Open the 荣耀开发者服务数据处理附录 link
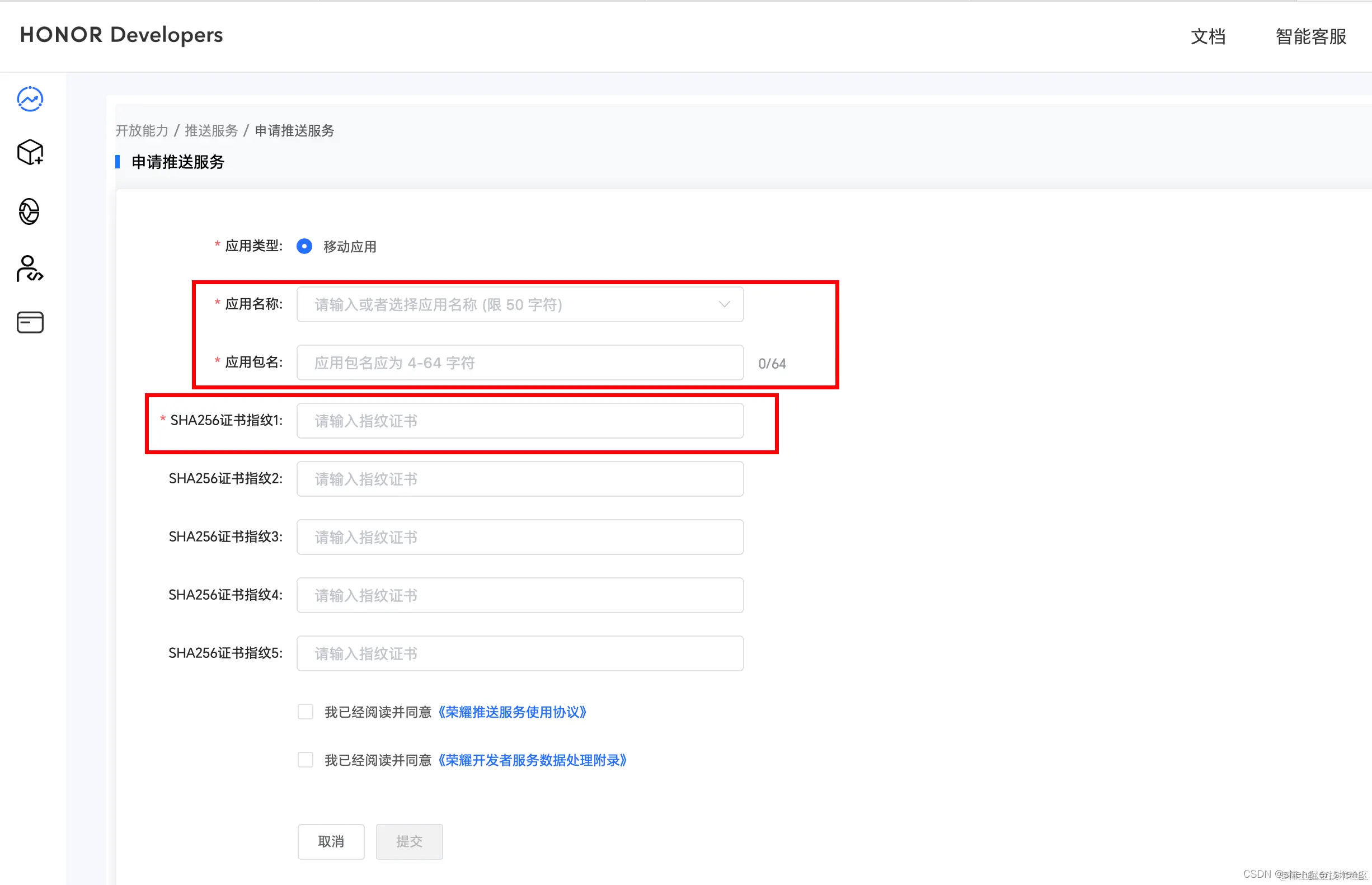Image resolution: width=1372 pixels, height=885 pixels. pyautogui.click(x=532, y=760)
